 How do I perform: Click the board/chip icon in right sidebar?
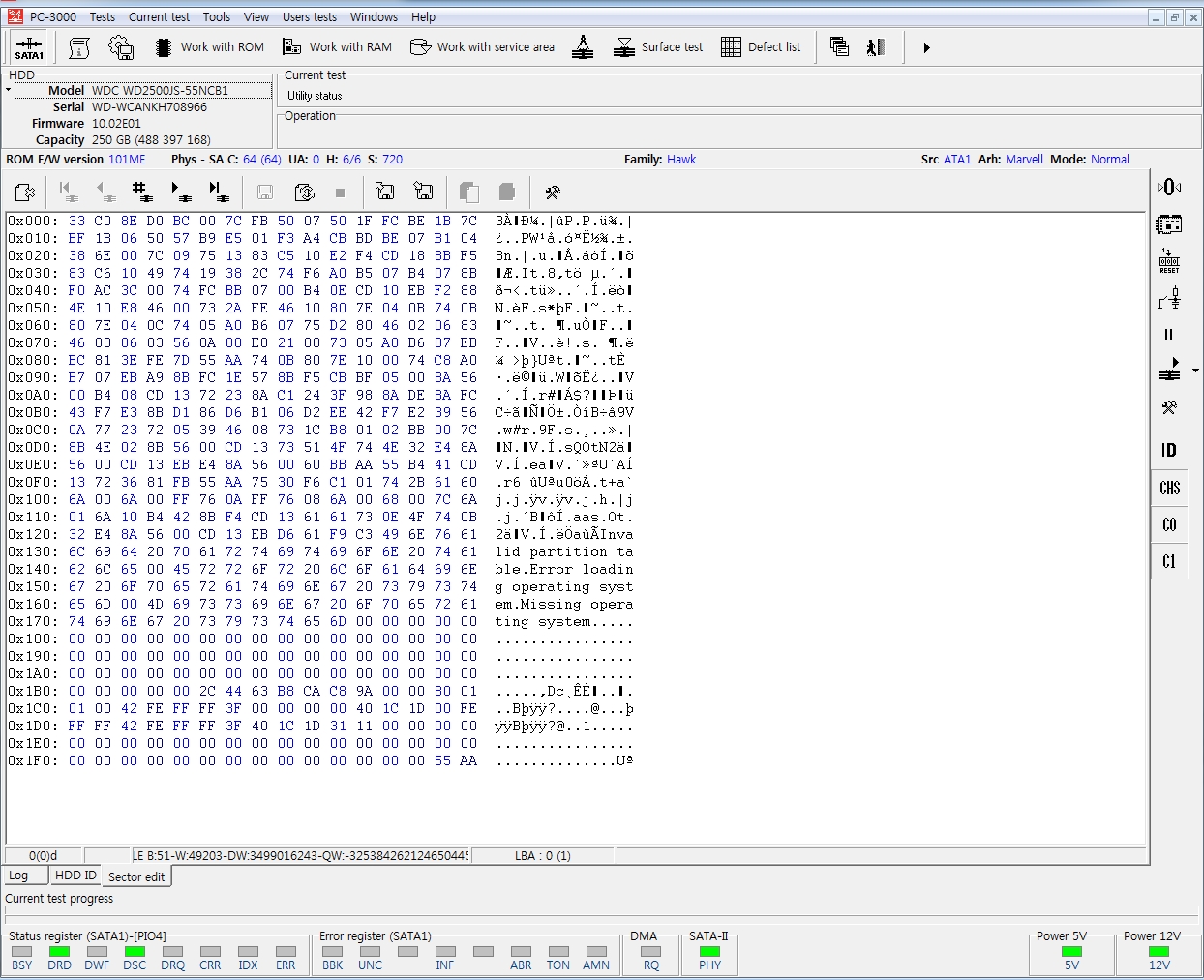click(1169, 224)
